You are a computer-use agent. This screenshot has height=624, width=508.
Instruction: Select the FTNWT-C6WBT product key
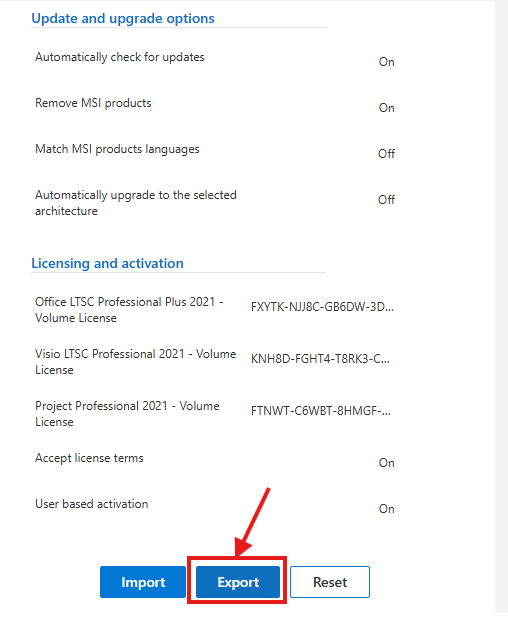(321, 411)
